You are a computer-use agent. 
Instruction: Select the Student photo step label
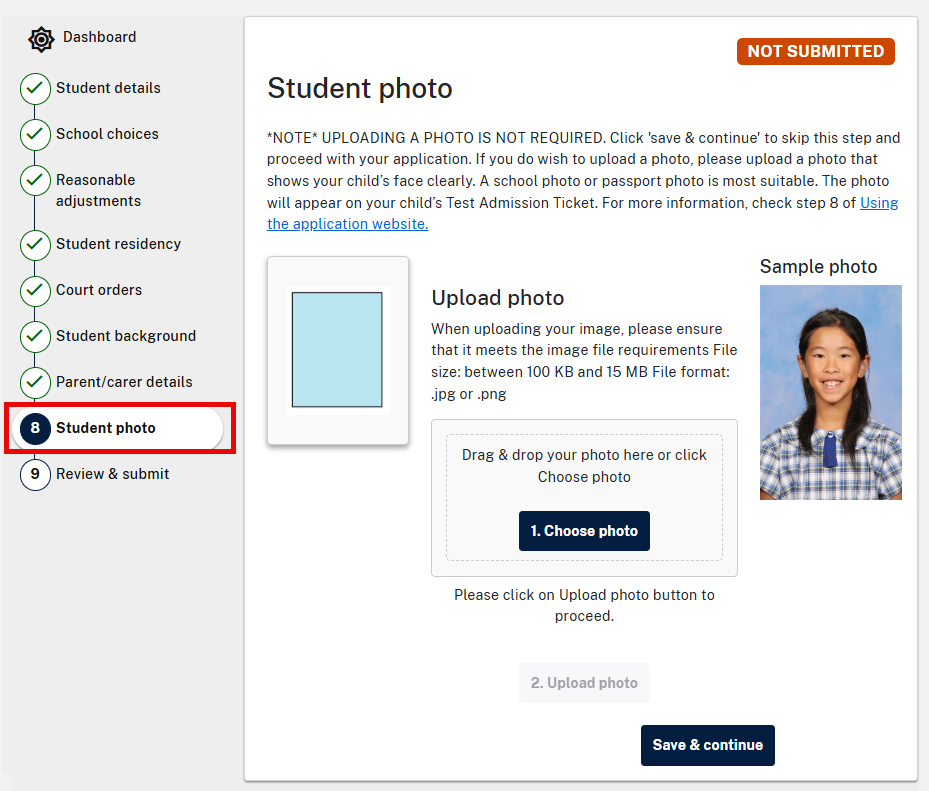(x=105, y=428)
